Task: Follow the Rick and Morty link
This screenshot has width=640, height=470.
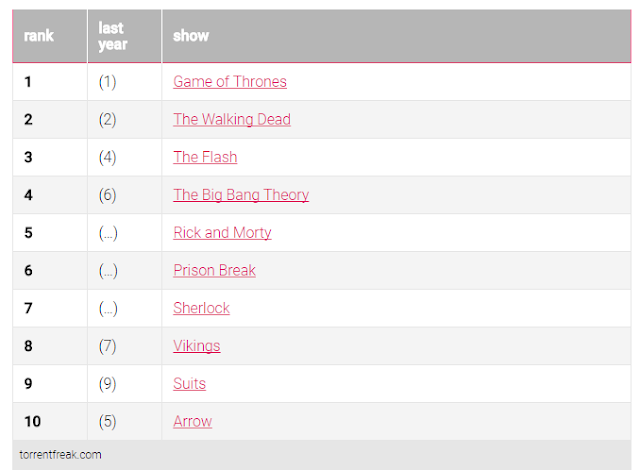Action: [x=222, y=233]
